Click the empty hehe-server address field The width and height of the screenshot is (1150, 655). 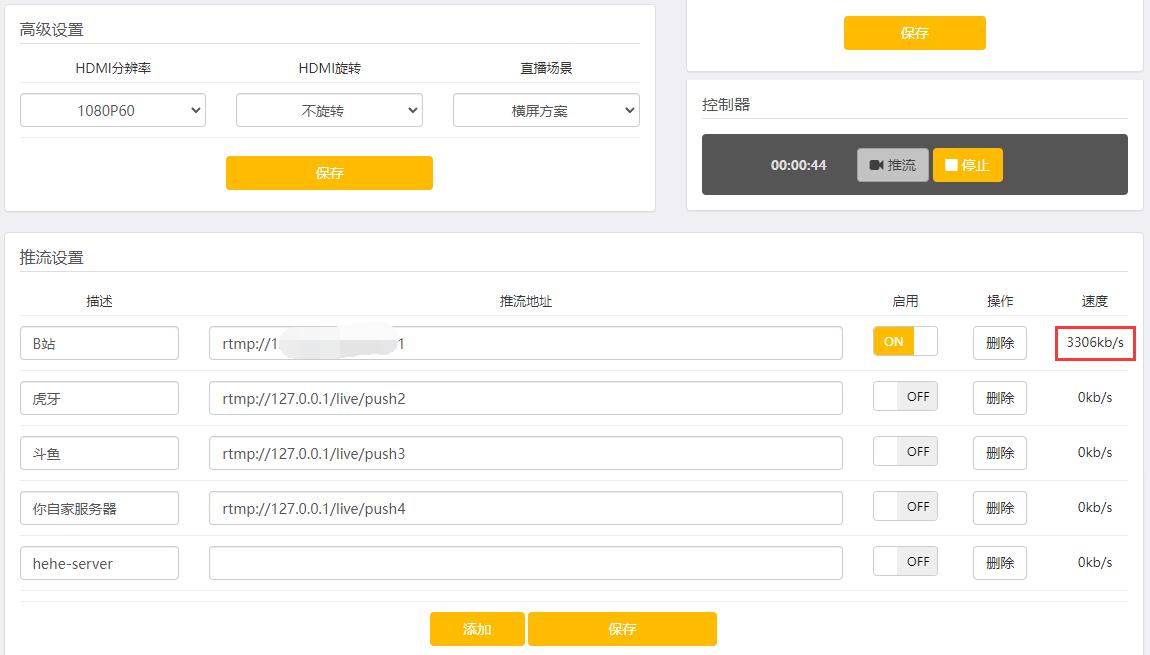pyautogui.click(x=526, y=563)
